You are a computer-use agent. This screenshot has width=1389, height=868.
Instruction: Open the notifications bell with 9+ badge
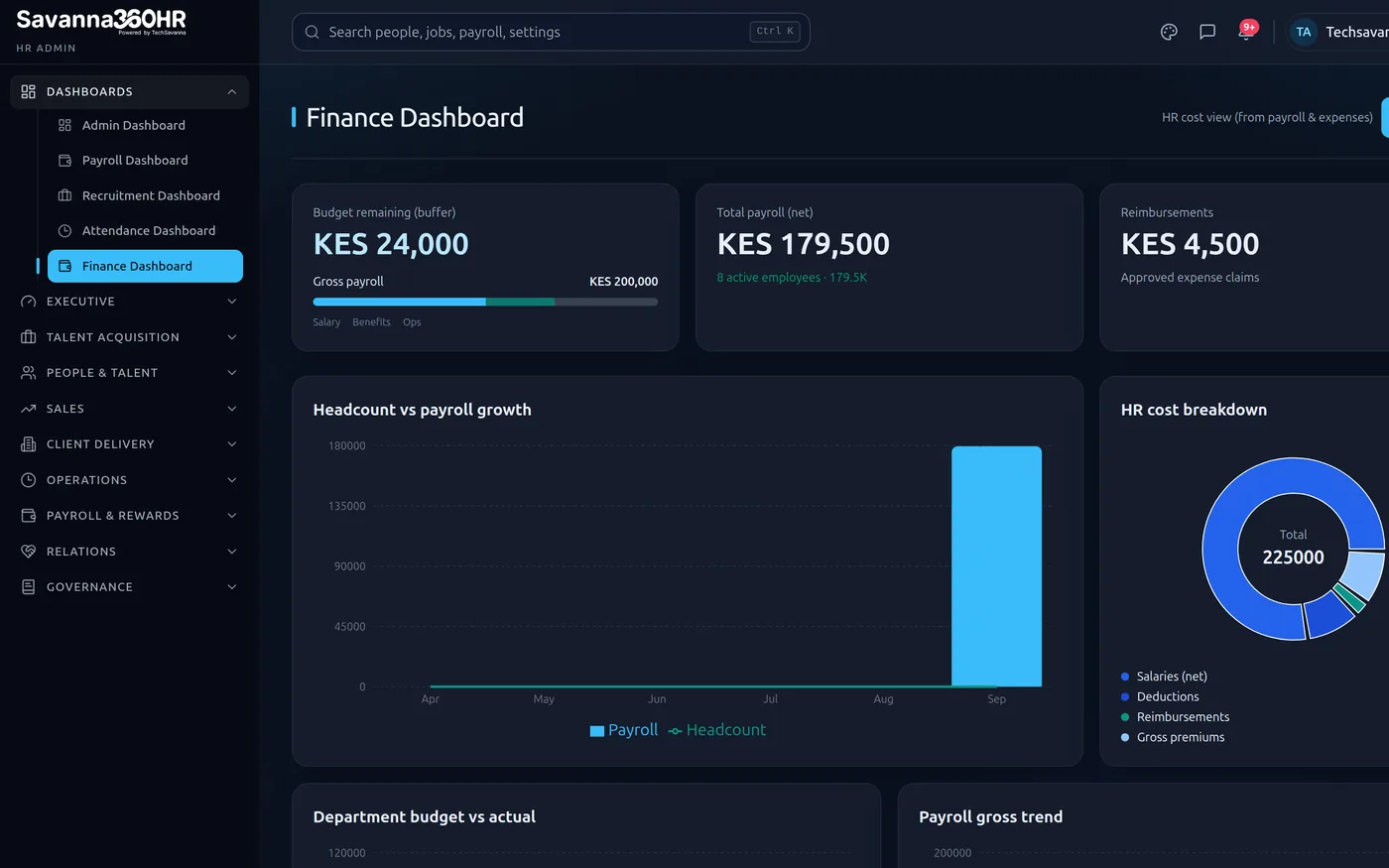(x=1246, y=31)
